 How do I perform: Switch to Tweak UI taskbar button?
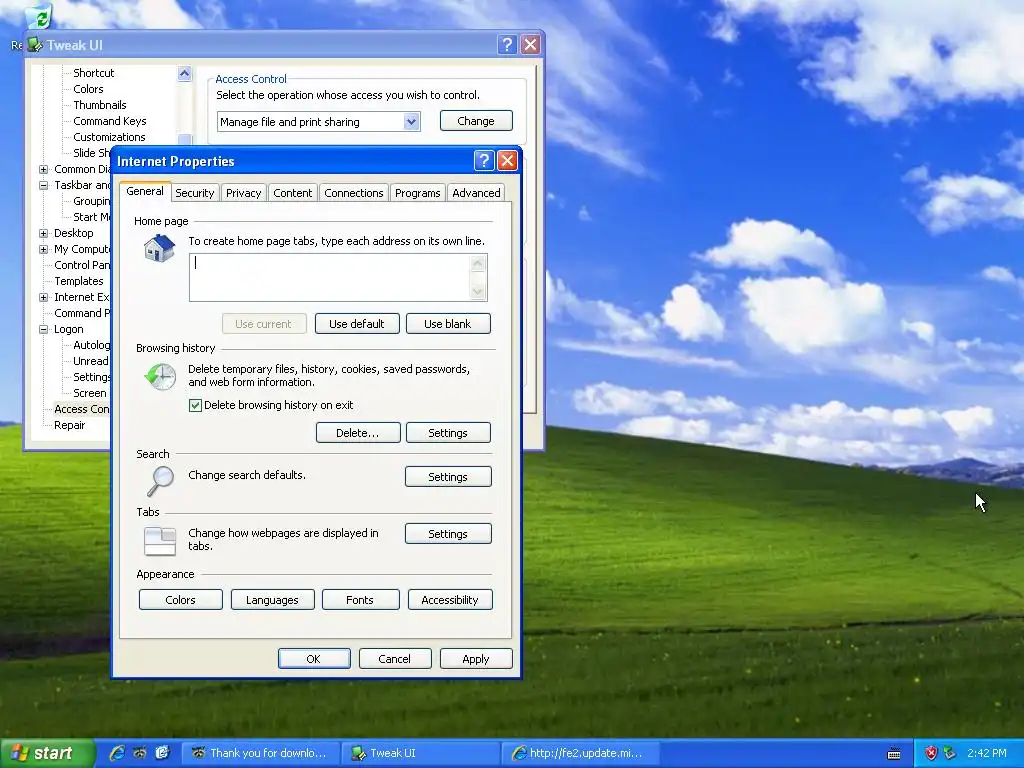[420, 753]
